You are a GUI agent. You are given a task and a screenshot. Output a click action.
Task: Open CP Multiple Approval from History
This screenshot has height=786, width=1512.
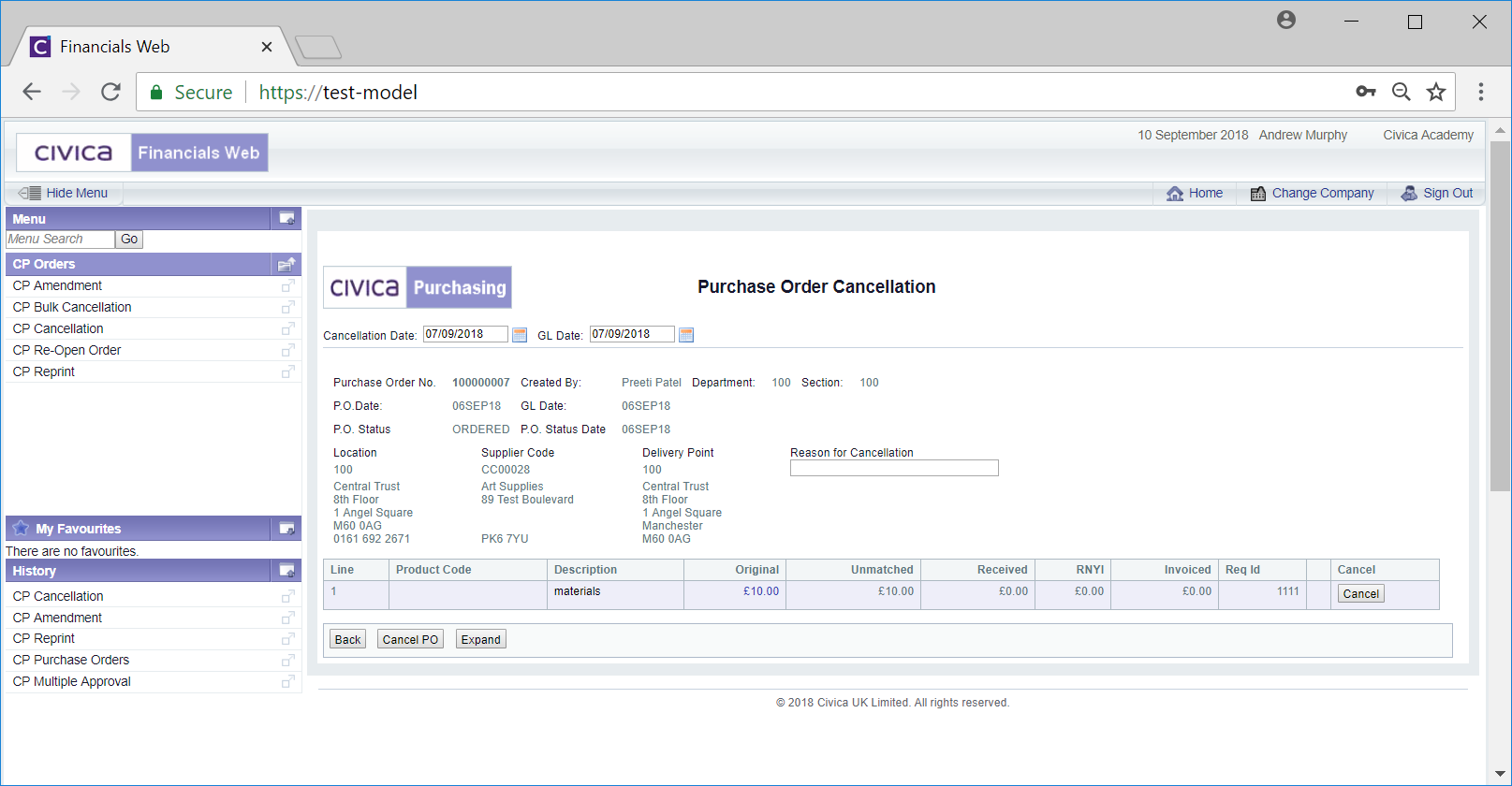pyautogui.click(x=72, y=681)
